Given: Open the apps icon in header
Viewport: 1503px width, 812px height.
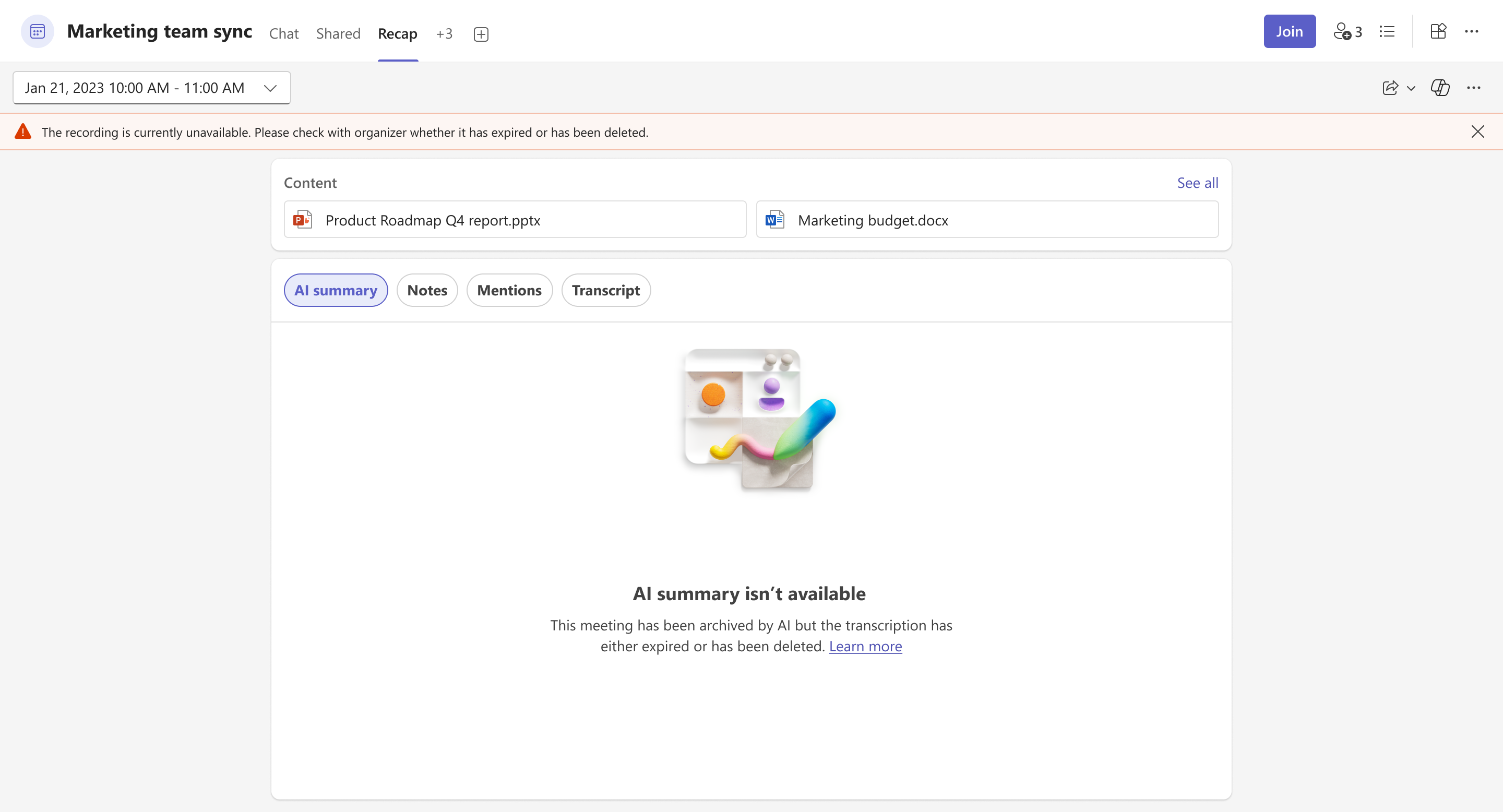Looking at the screenshot, I should pos(1438,31).
